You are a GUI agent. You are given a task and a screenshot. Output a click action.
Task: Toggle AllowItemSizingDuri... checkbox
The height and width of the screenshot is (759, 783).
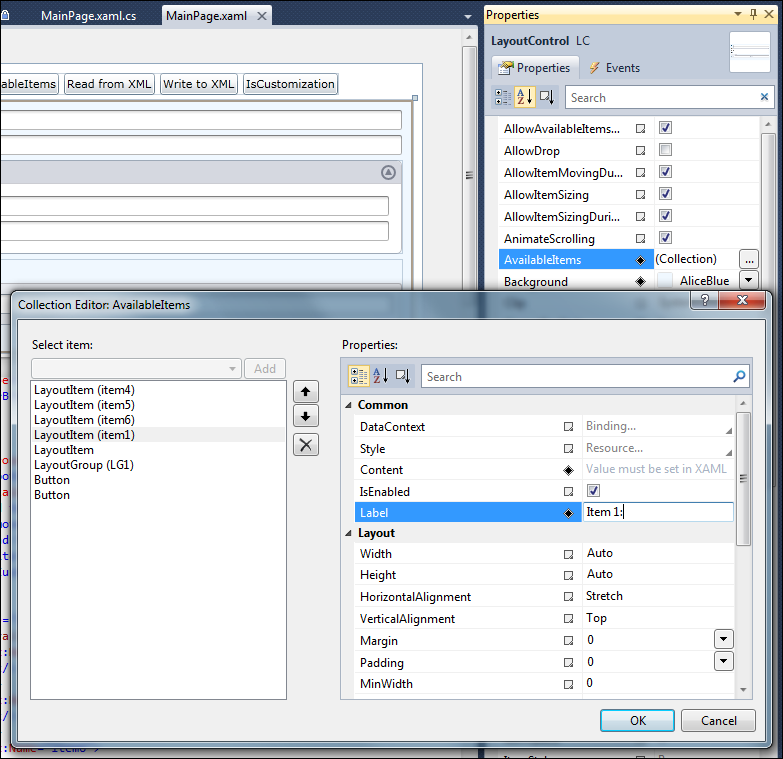click(x=665, y=216)
